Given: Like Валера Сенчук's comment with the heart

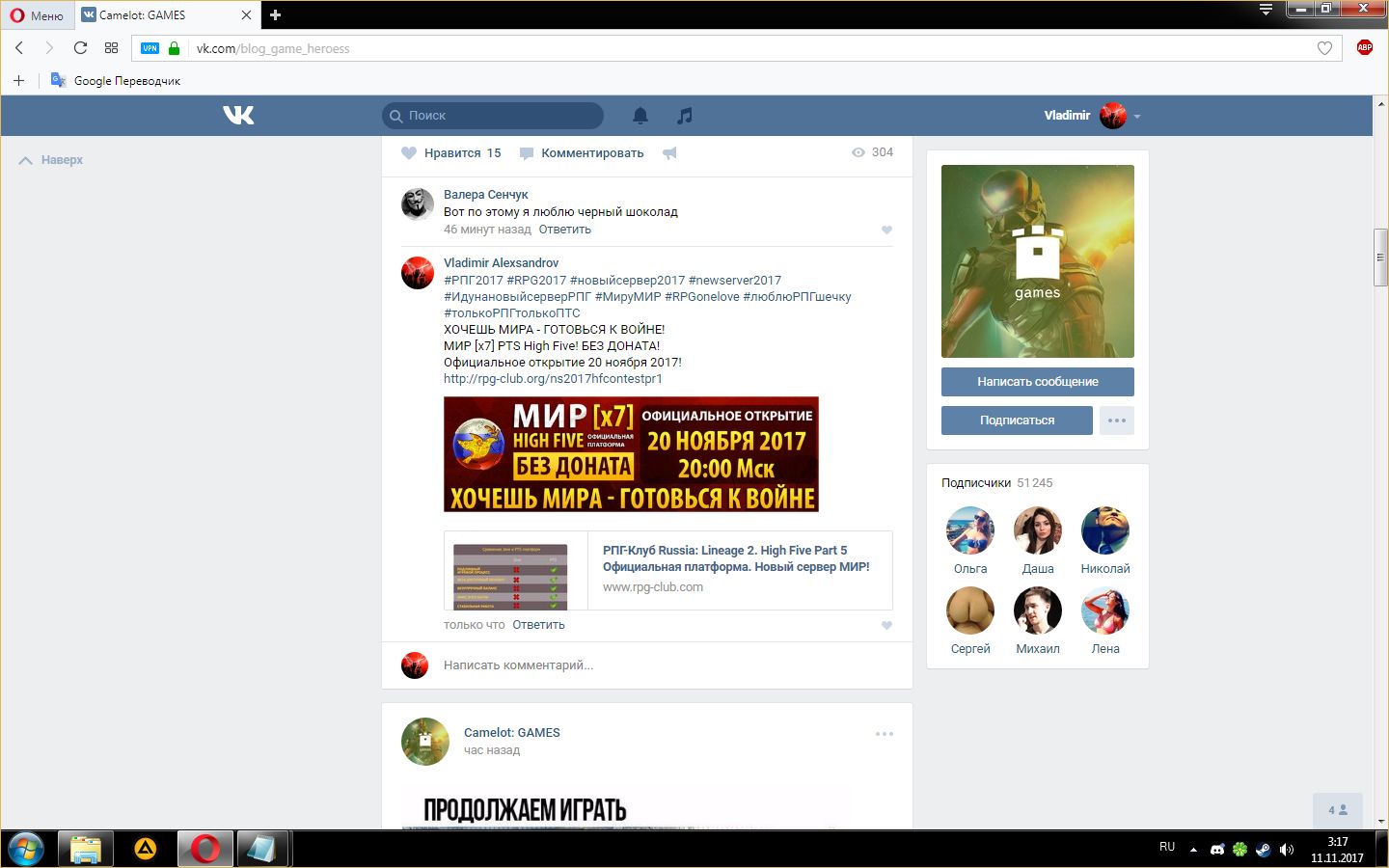Looking at the screenshot, I should tap(886, 230).
